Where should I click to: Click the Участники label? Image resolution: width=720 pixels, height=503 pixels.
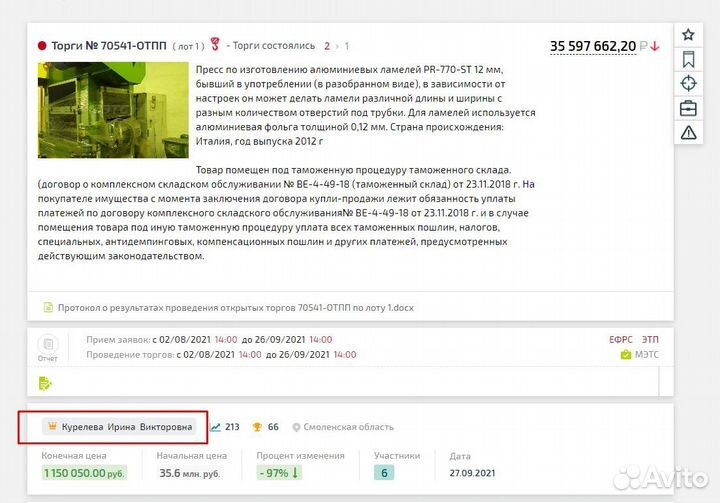pos(397,456)
